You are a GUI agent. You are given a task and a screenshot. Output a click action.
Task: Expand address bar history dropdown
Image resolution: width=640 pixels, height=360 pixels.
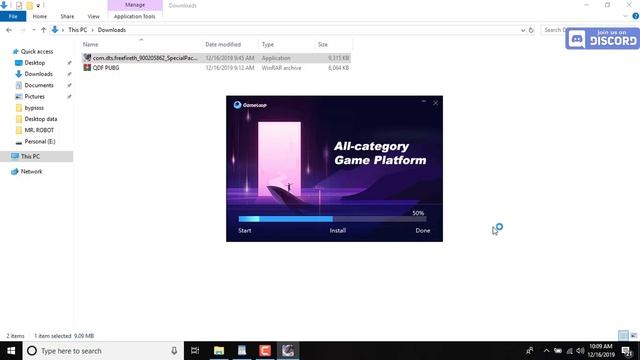click(523, 30)
